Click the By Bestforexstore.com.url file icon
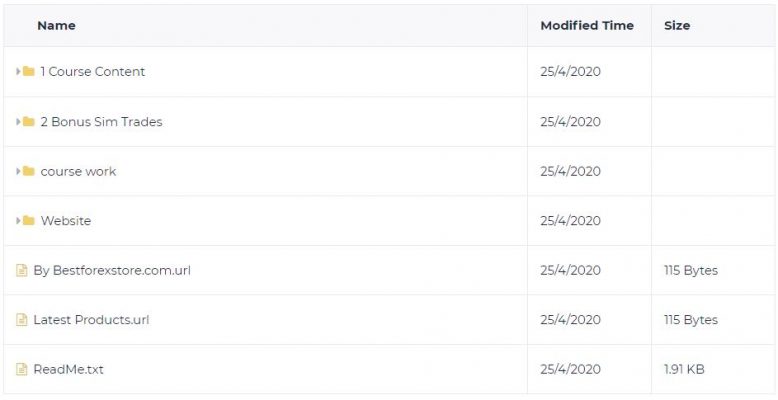This screenshot has height=400, width=778. click(22, 270)
